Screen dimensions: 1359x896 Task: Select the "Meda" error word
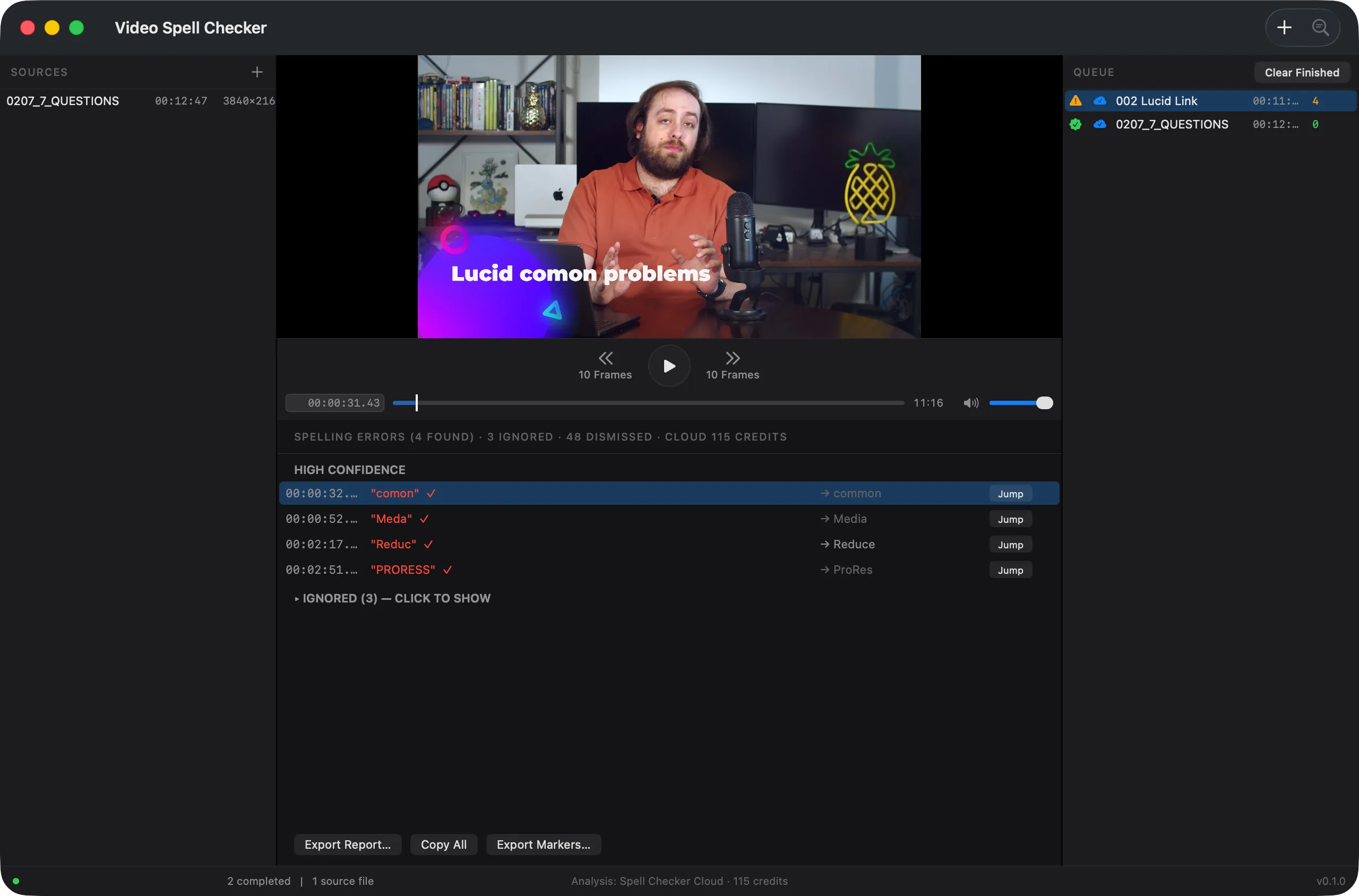pos(391,520)
